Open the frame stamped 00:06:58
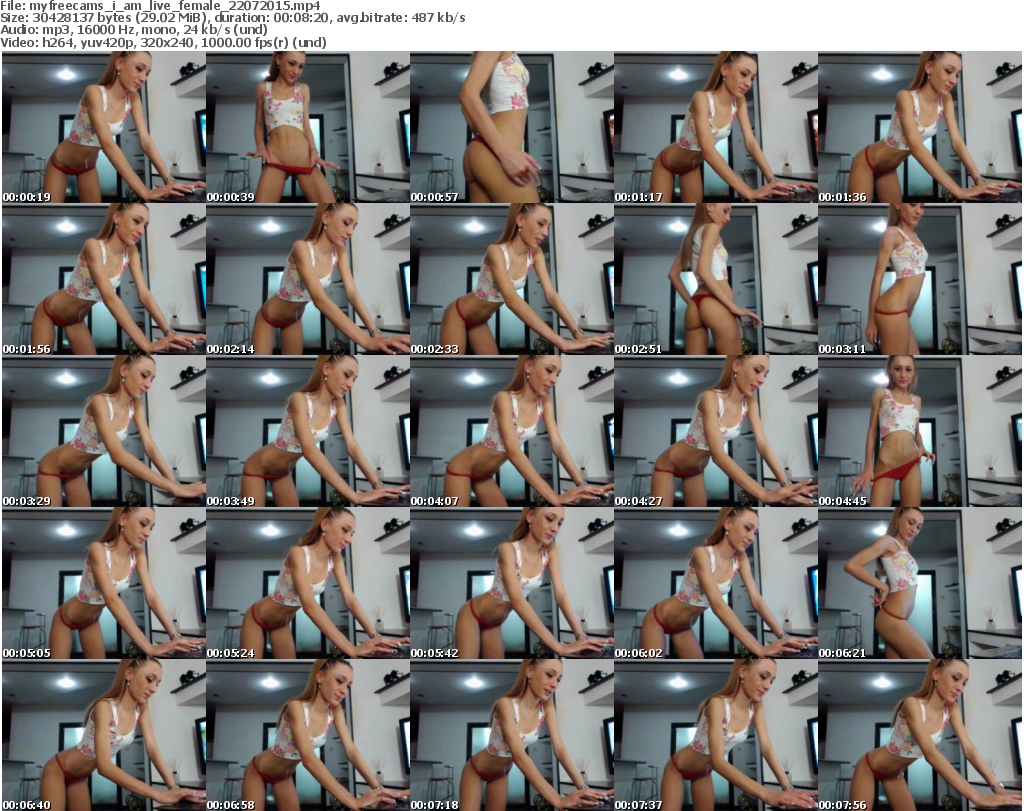Screen dimensions: 1024x811 coord(308,735)
